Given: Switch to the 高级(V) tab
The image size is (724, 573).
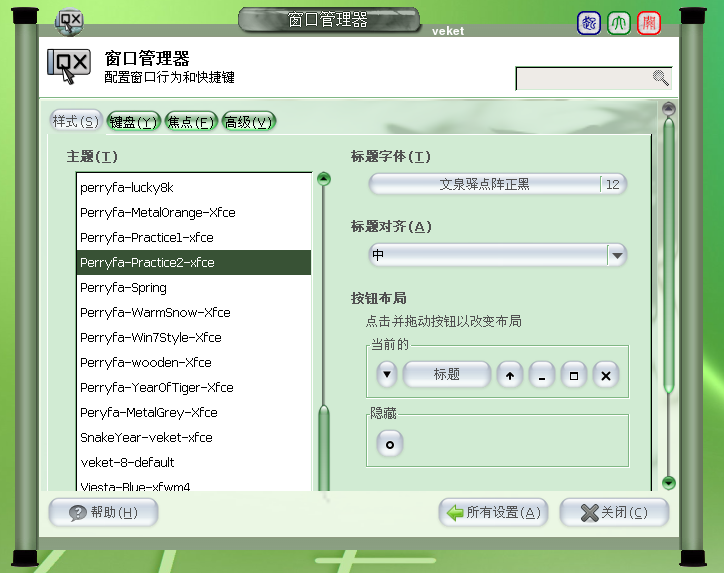Looking at the screenshot, I should [x=248, y=122].
